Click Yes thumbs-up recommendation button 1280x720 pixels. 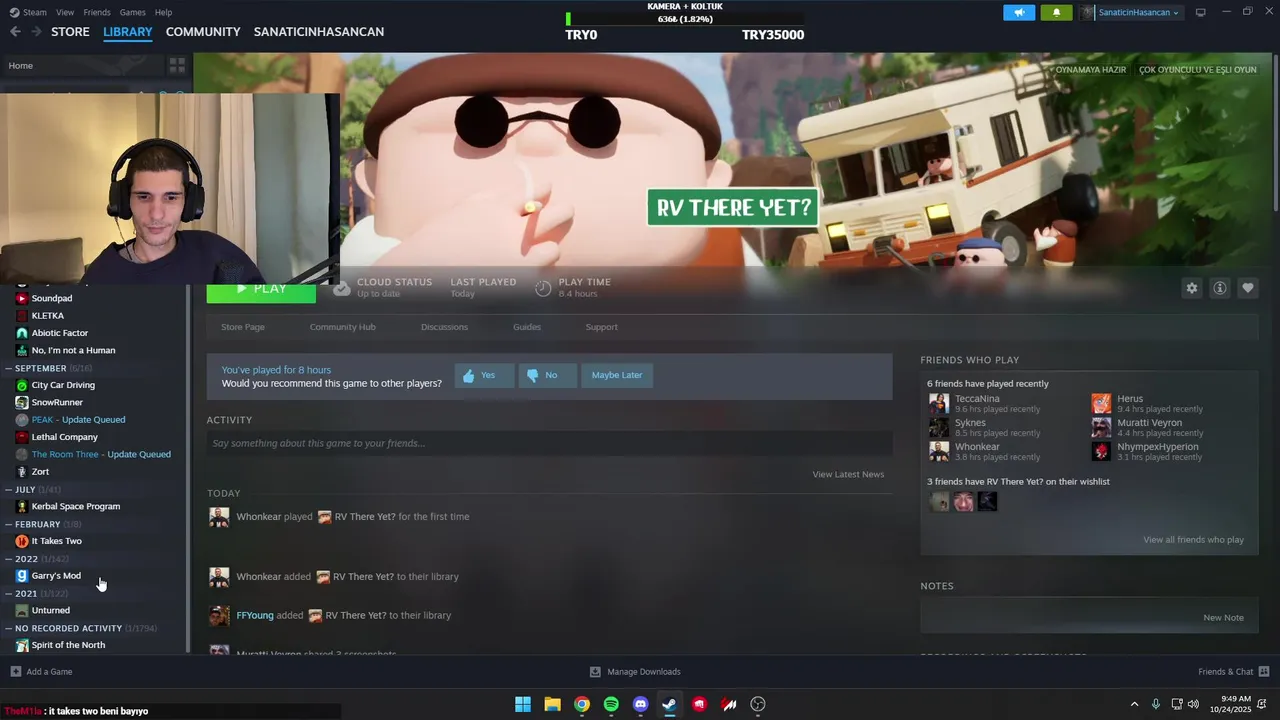pos(484,375)
